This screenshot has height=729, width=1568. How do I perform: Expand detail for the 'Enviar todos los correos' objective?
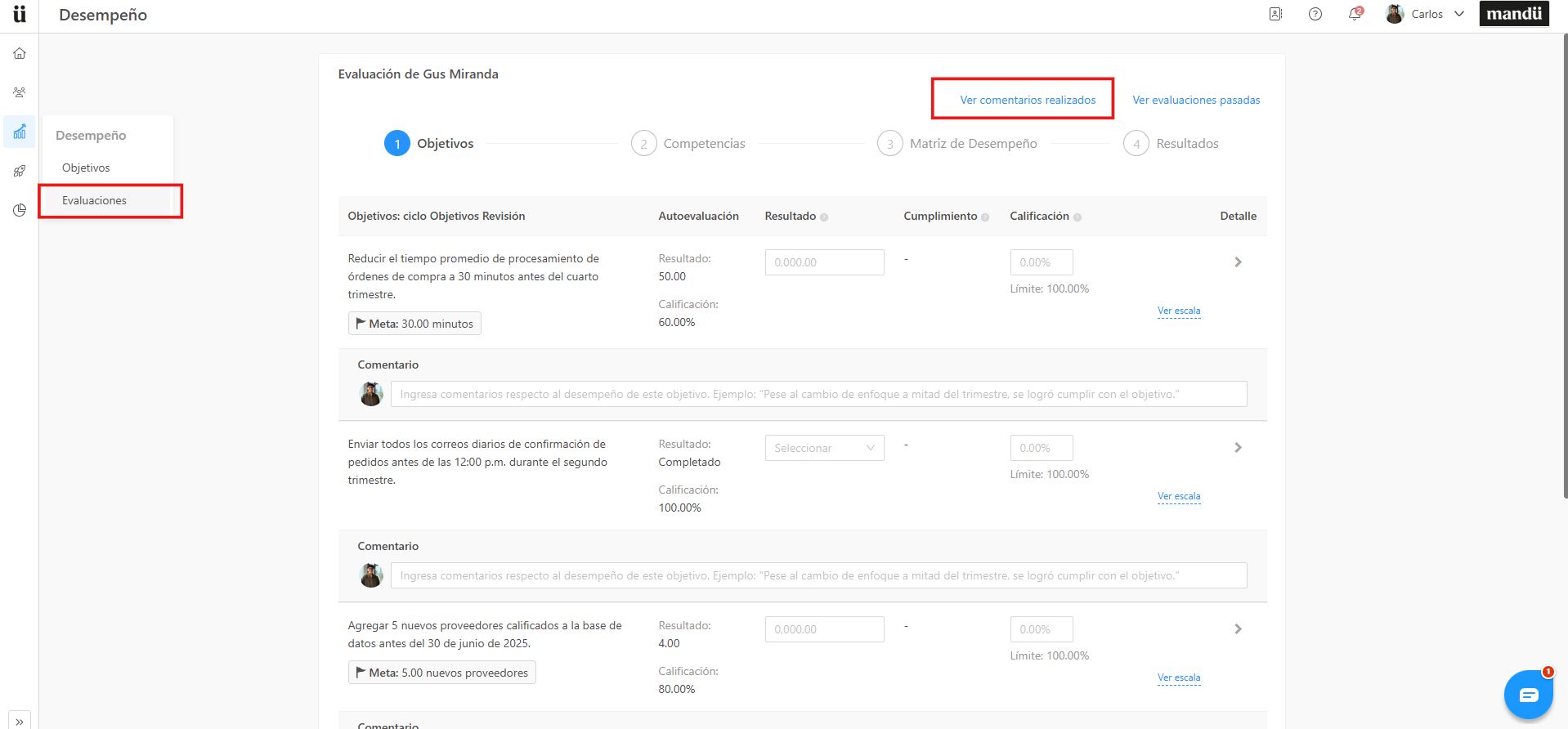[x=1238, y=448]
